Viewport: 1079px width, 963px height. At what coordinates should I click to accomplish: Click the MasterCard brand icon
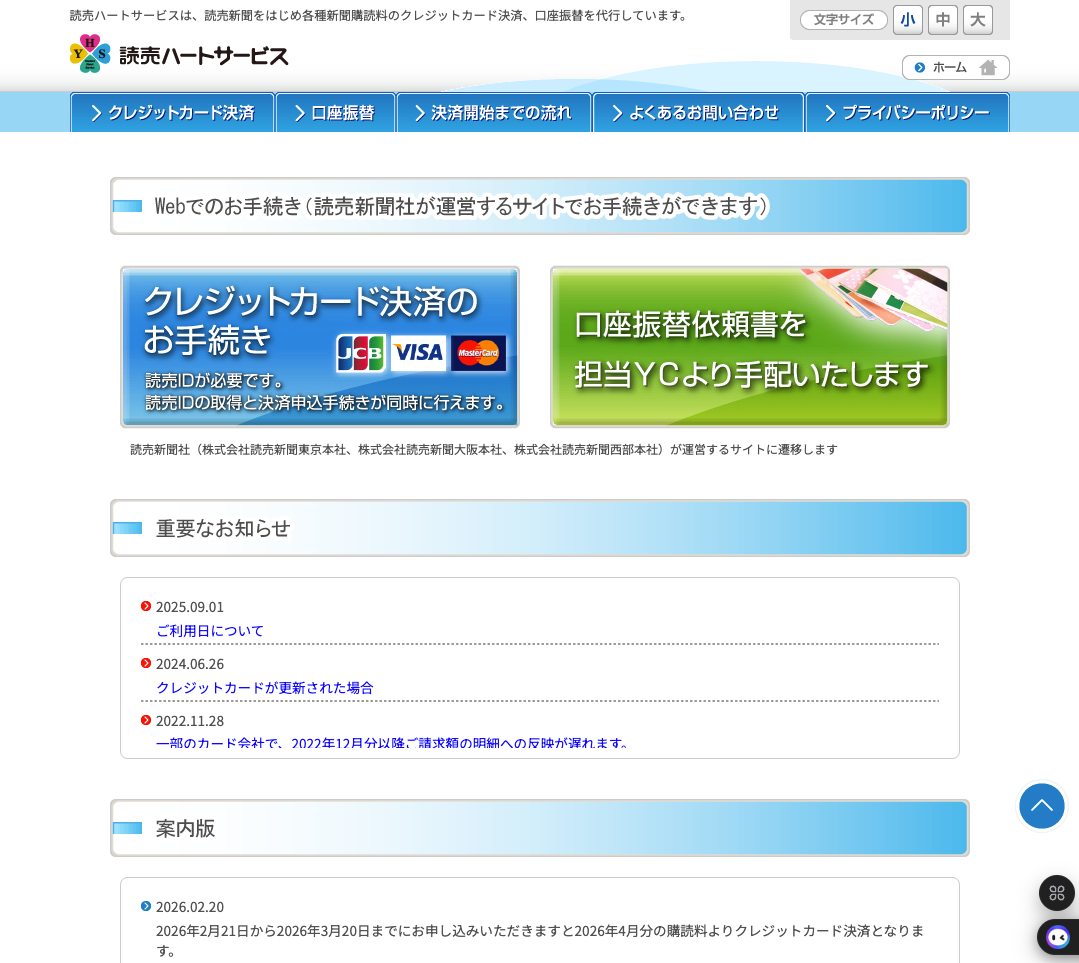(478, 353)
